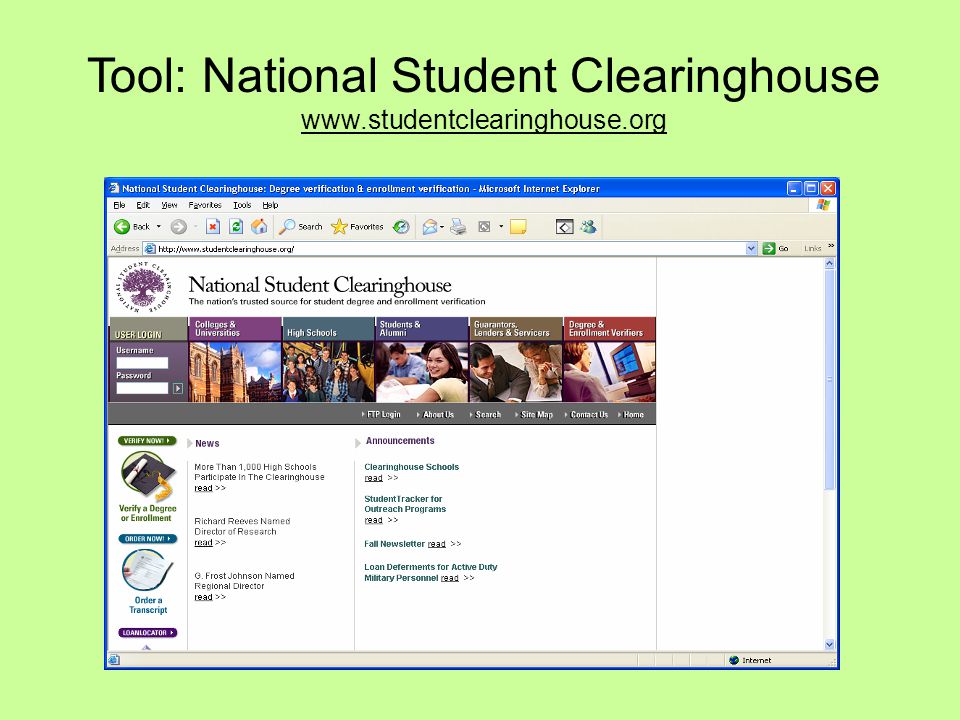The height and width of the screenshot is (720, 960).
Task: Select Degree & Enrollment Verifiers tab
Action: click(x=609, y=329)
